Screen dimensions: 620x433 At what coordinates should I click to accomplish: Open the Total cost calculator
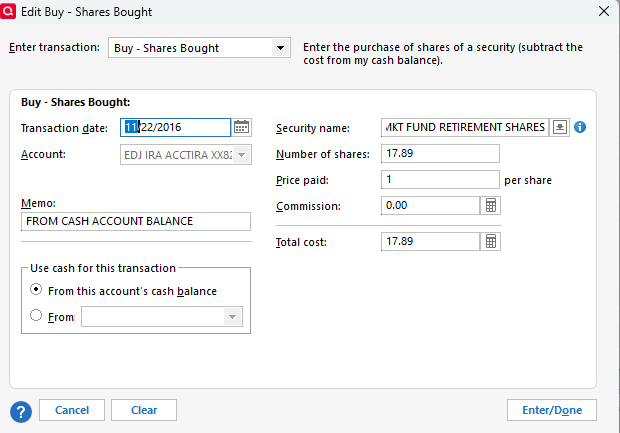[491, 241]
